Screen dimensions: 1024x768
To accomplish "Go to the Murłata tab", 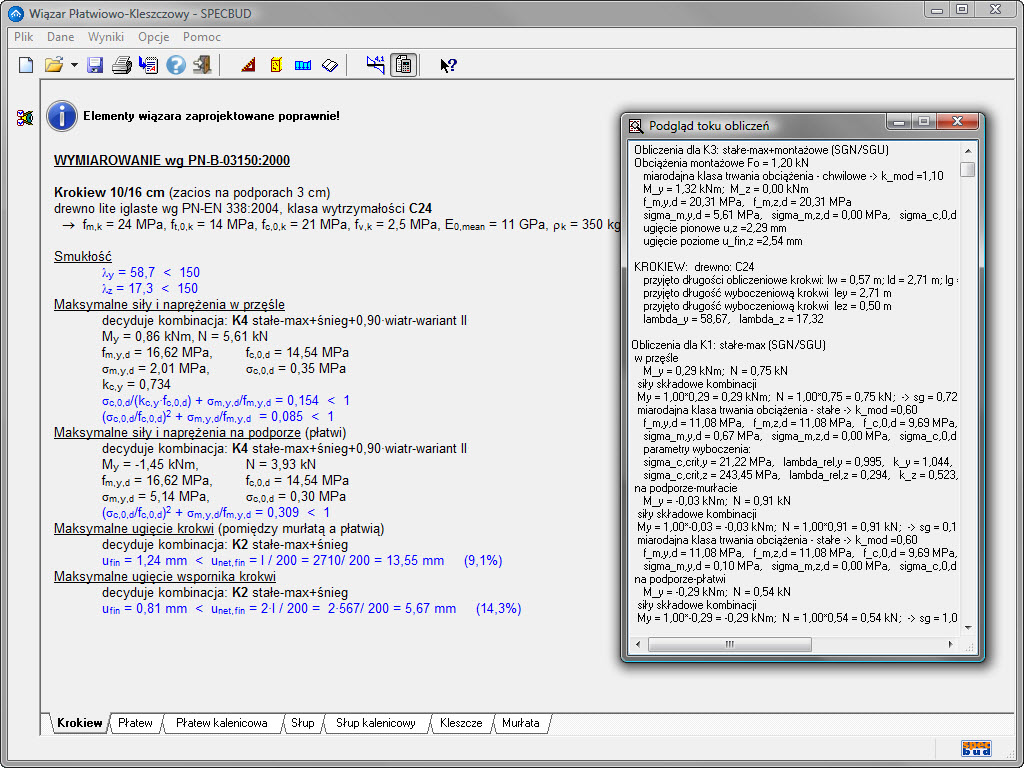I will coord(520,723).
